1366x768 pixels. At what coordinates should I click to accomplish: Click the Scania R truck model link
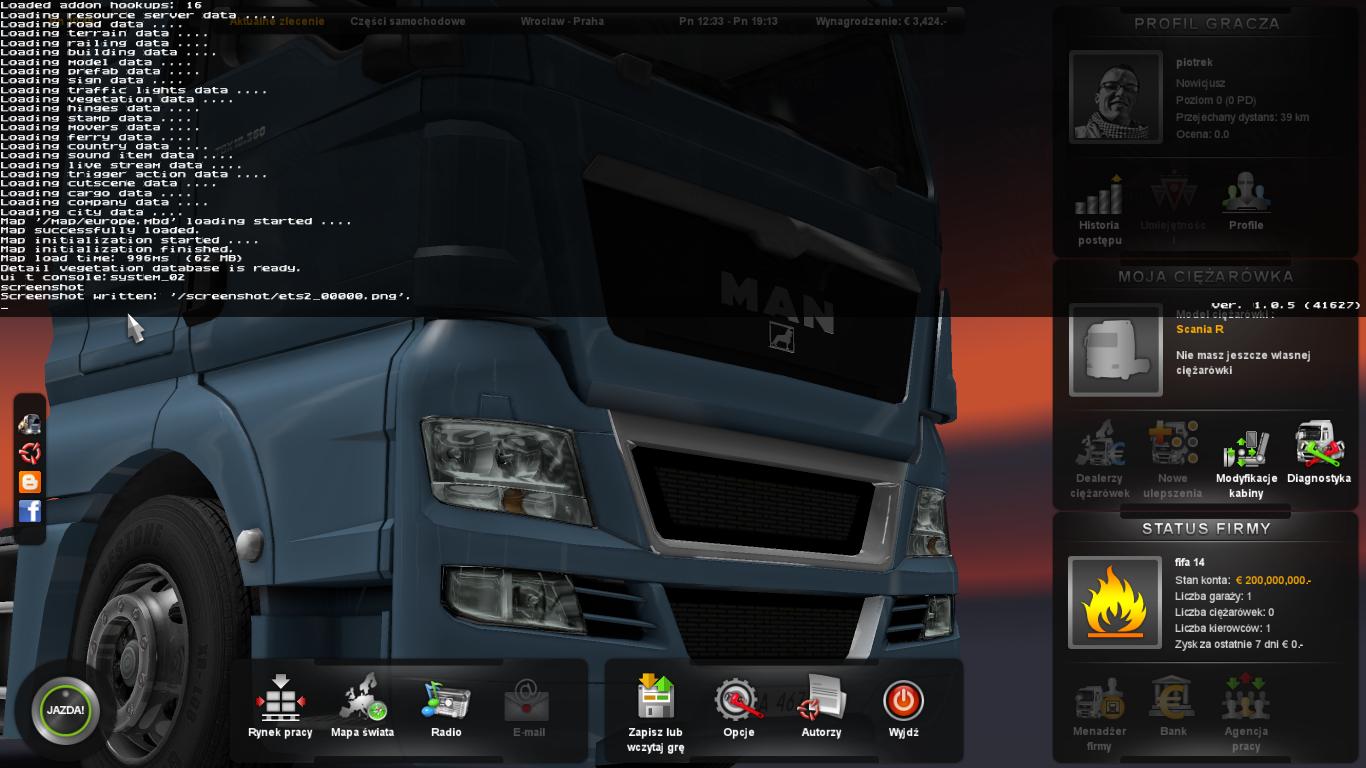point(1199,329)
